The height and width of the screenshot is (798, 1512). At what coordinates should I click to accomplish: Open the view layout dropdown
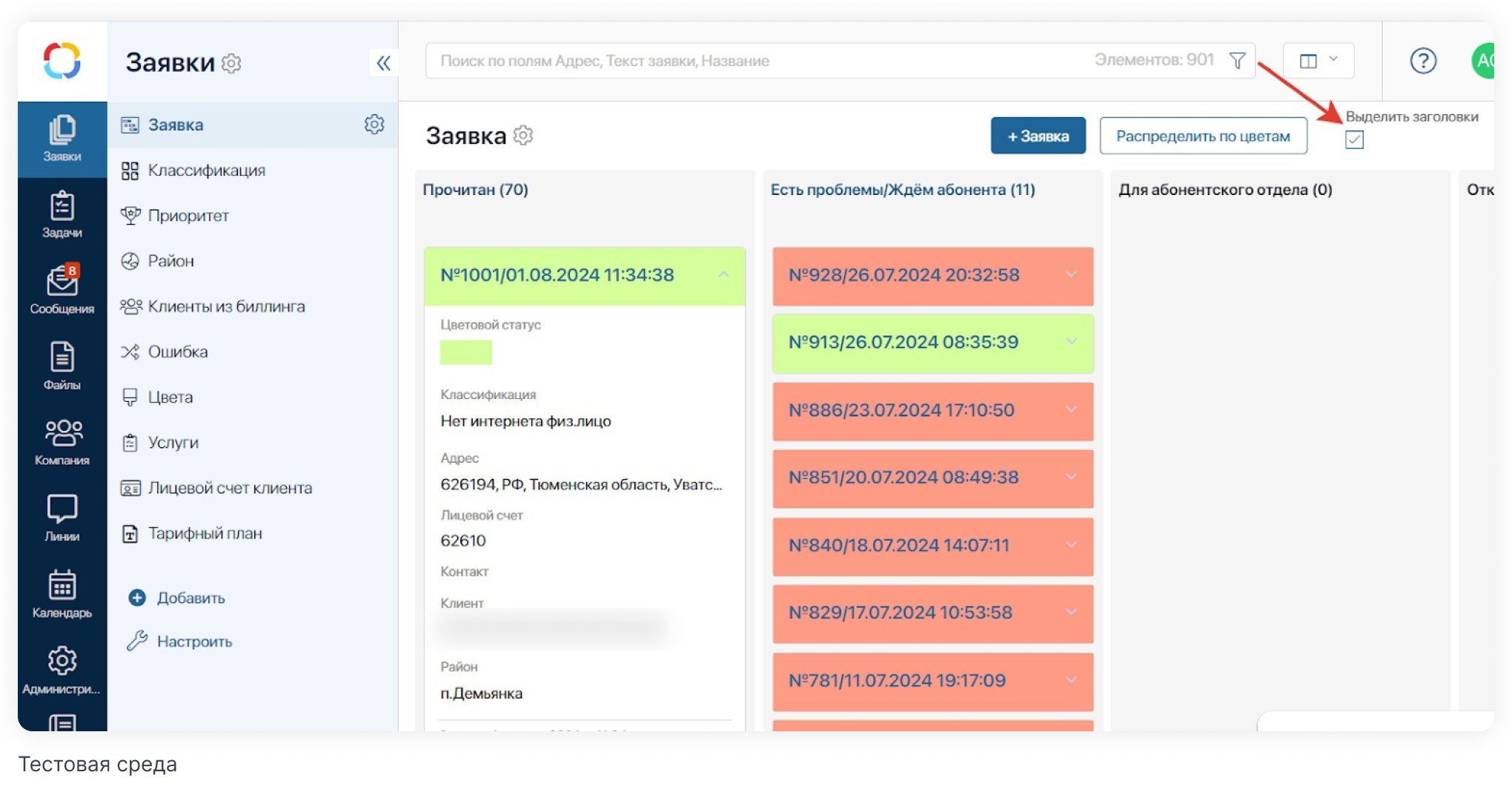coord(1319,61)
